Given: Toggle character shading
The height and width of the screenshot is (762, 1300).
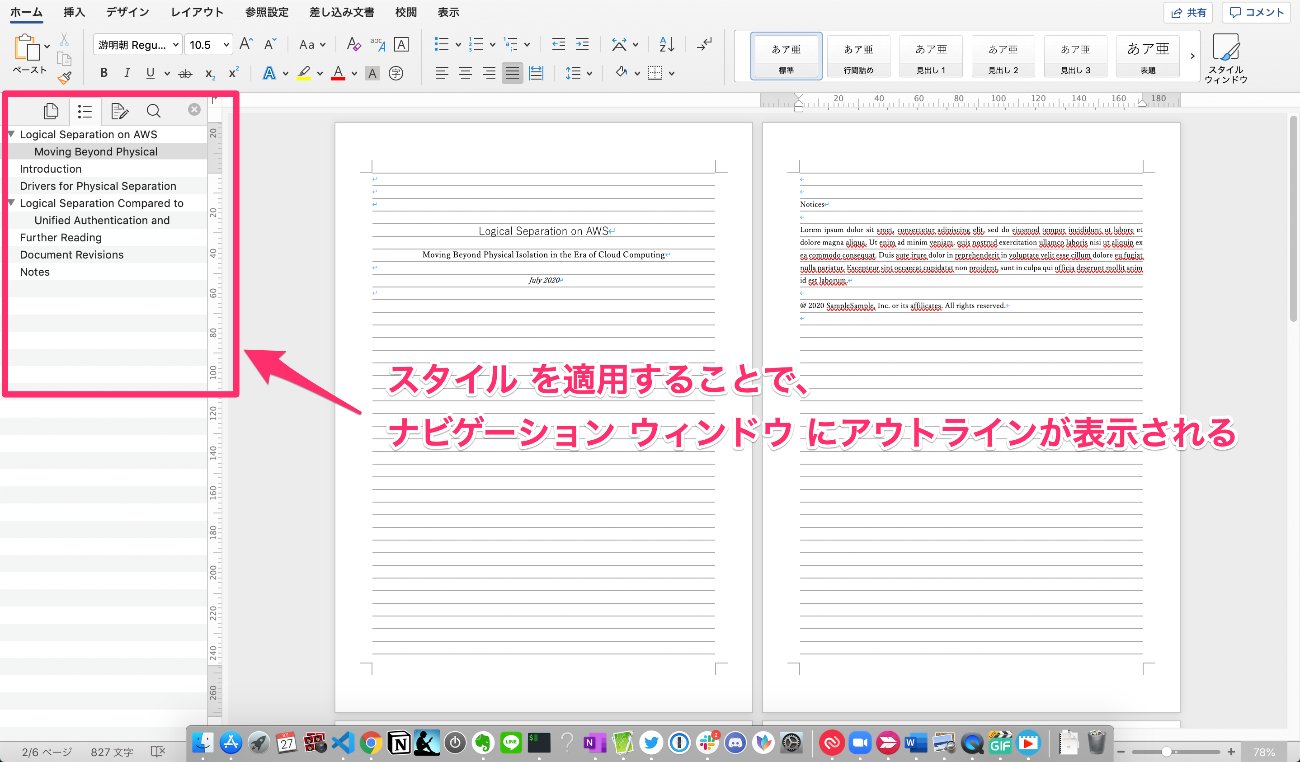Looking at the screenshot, I should point(372,73).
